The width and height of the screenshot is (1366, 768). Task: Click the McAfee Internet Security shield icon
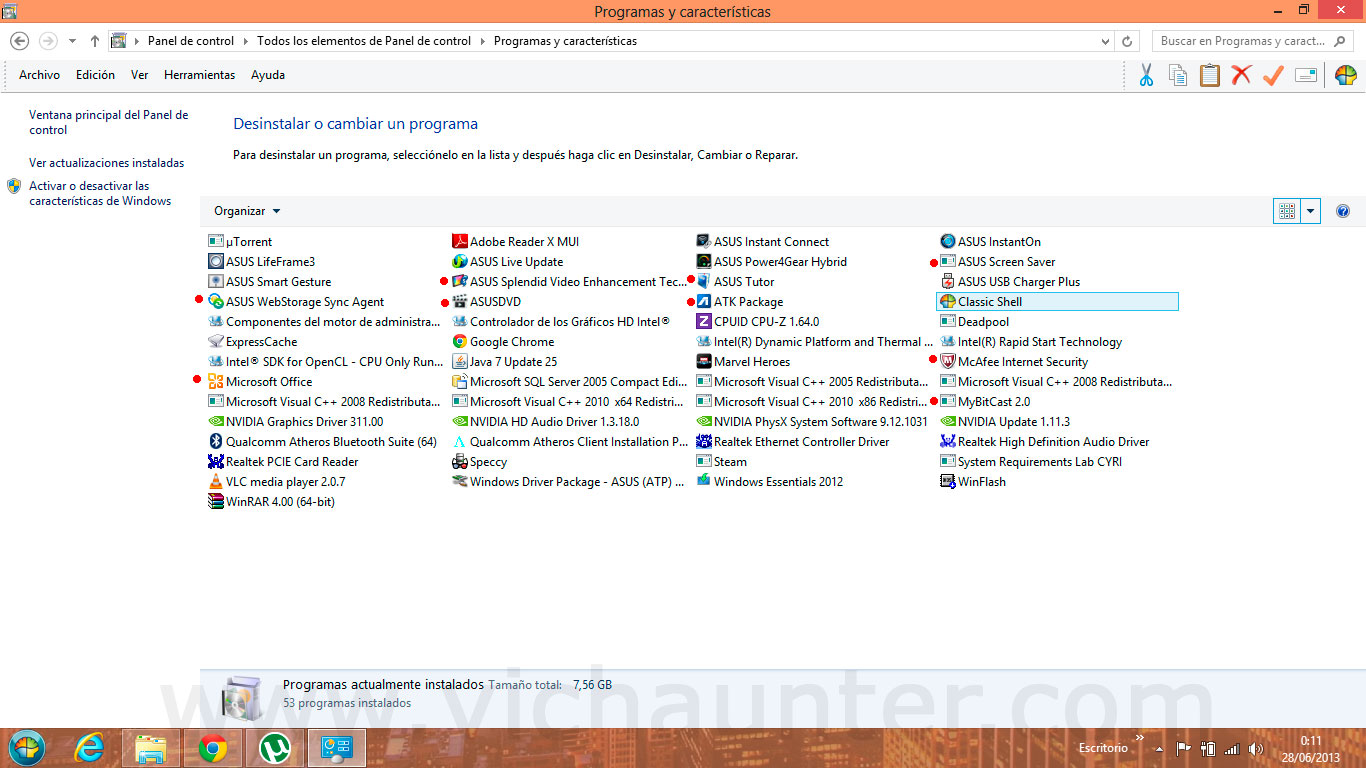click(x=948, y=361)
